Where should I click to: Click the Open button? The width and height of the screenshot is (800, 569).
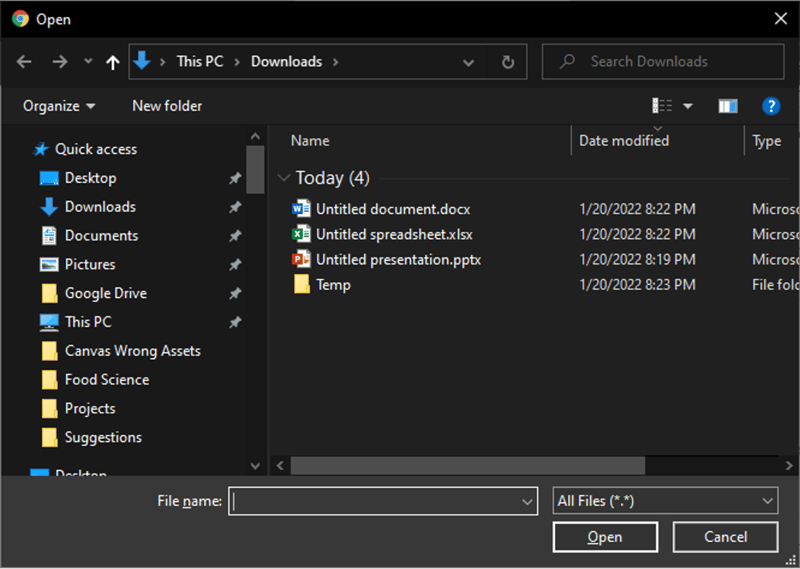[605, 537]
